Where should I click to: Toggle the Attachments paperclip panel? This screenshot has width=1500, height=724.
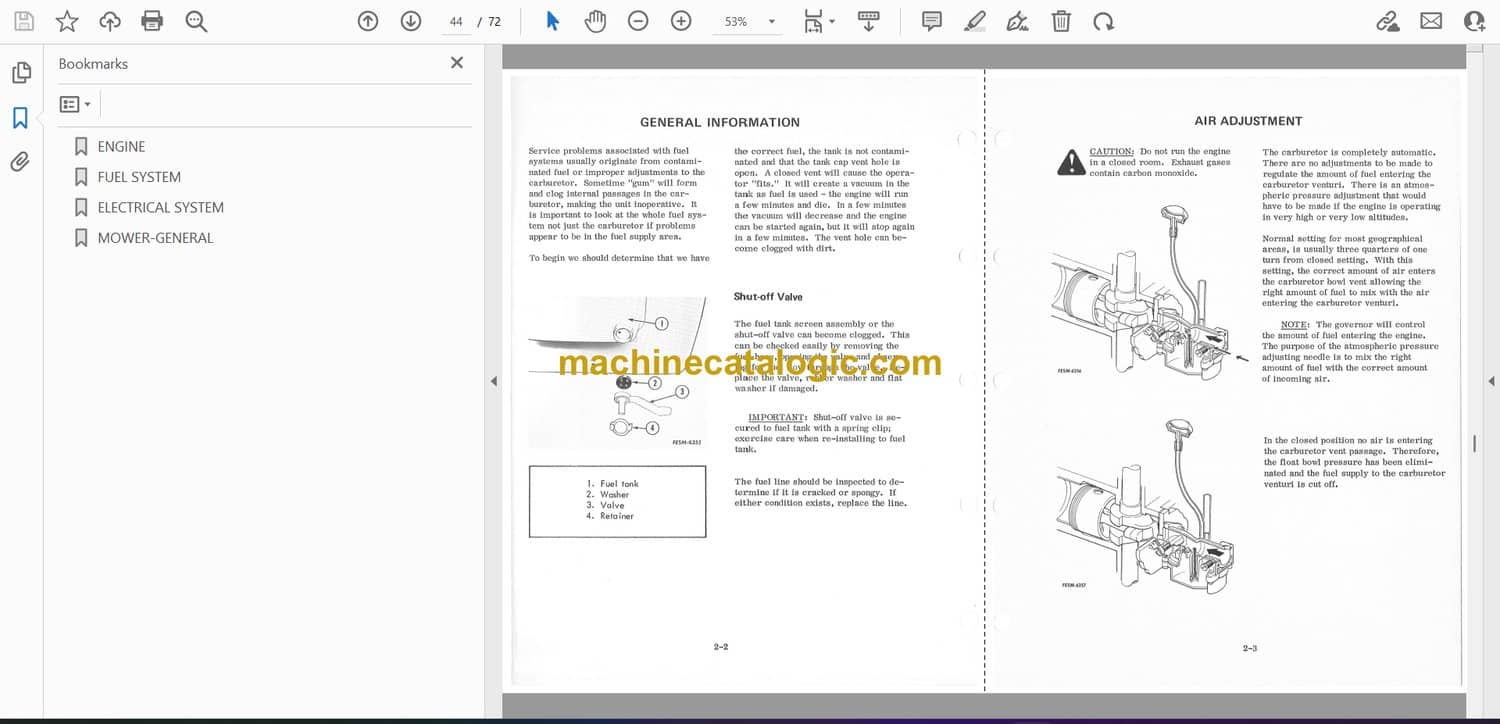pyautogui.click(x=20, y=162)
